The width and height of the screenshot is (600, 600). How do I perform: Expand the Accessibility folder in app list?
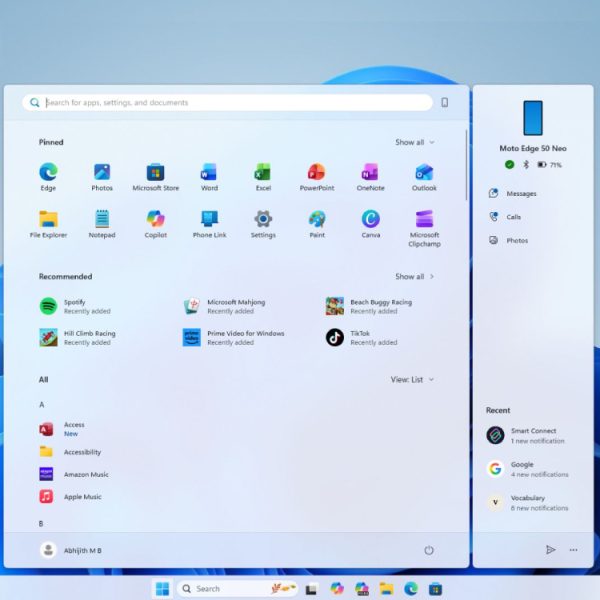pyautogui.click(x=70, y=452)
